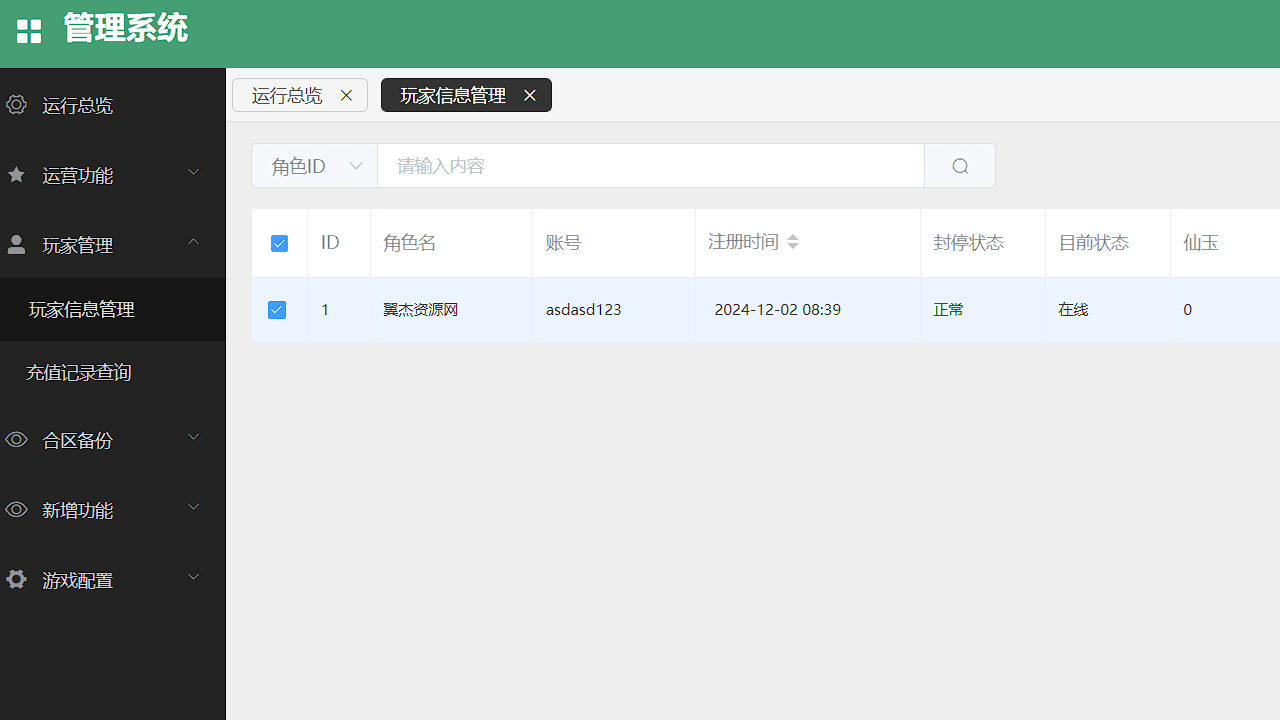1280x720 pixels.
Task: Switch to the 运行总览 tab
Action: [287, 94]
